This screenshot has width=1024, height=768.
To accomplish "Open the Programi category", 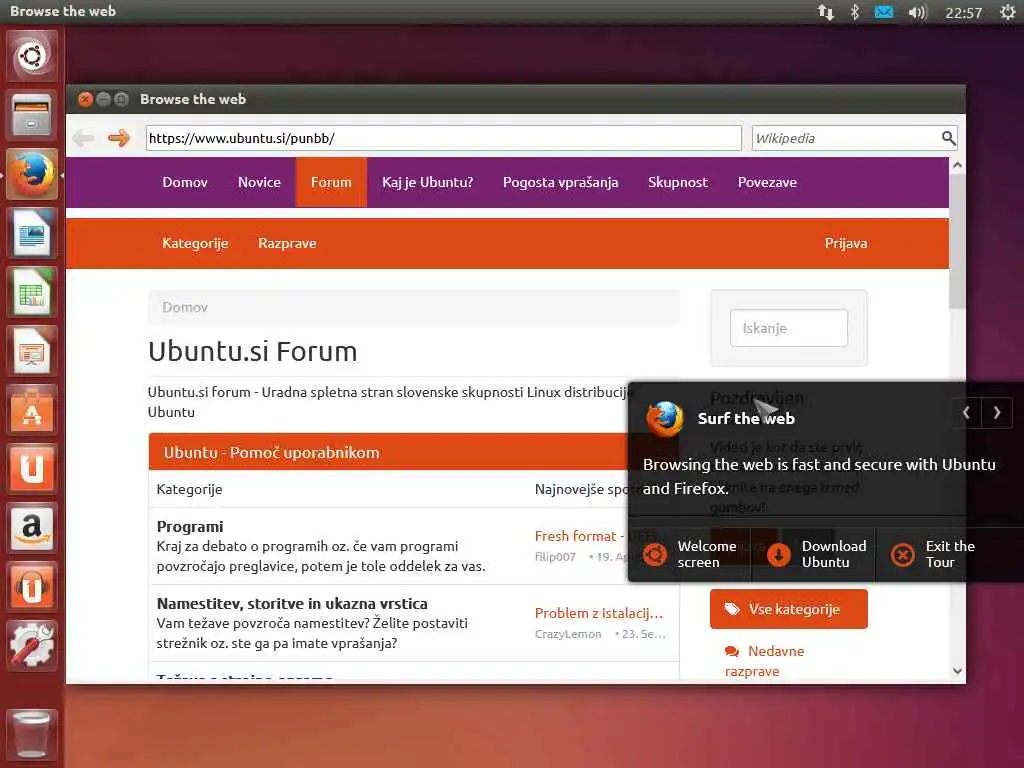I will click(x=190, y=526).
